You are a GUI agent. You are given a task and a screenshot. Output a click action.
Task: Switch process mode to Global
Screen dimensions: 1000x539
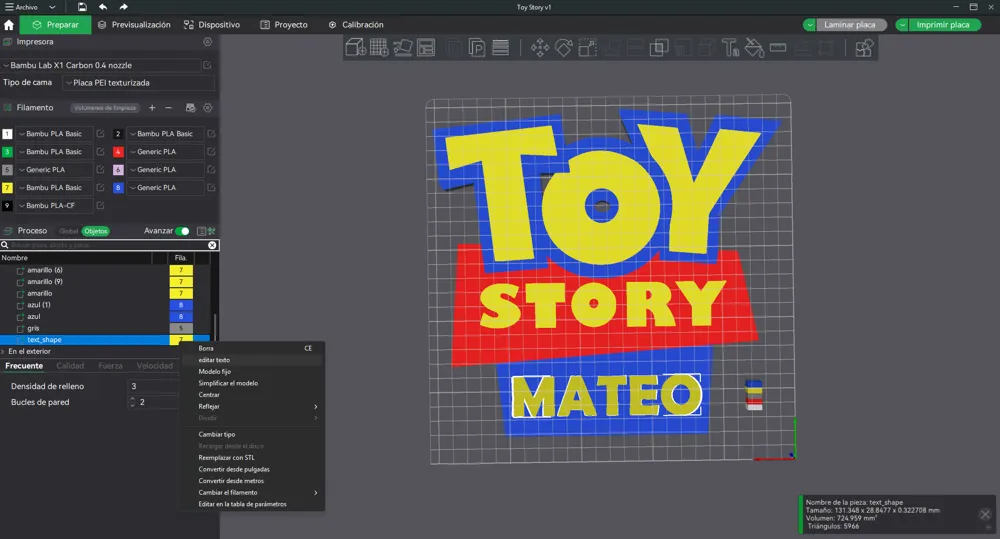pos(68,231)
